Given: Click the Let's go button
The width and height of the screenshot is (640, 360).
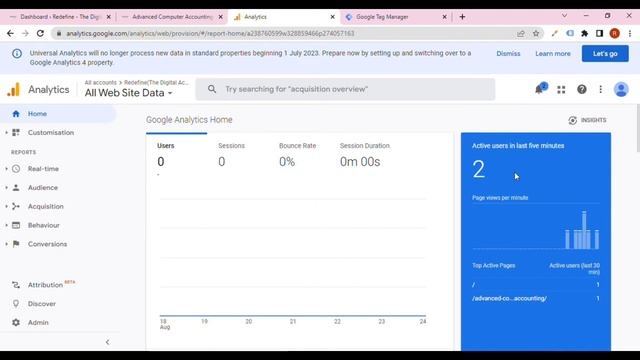Looking at the screenshot, I should (x=605, y=53).
